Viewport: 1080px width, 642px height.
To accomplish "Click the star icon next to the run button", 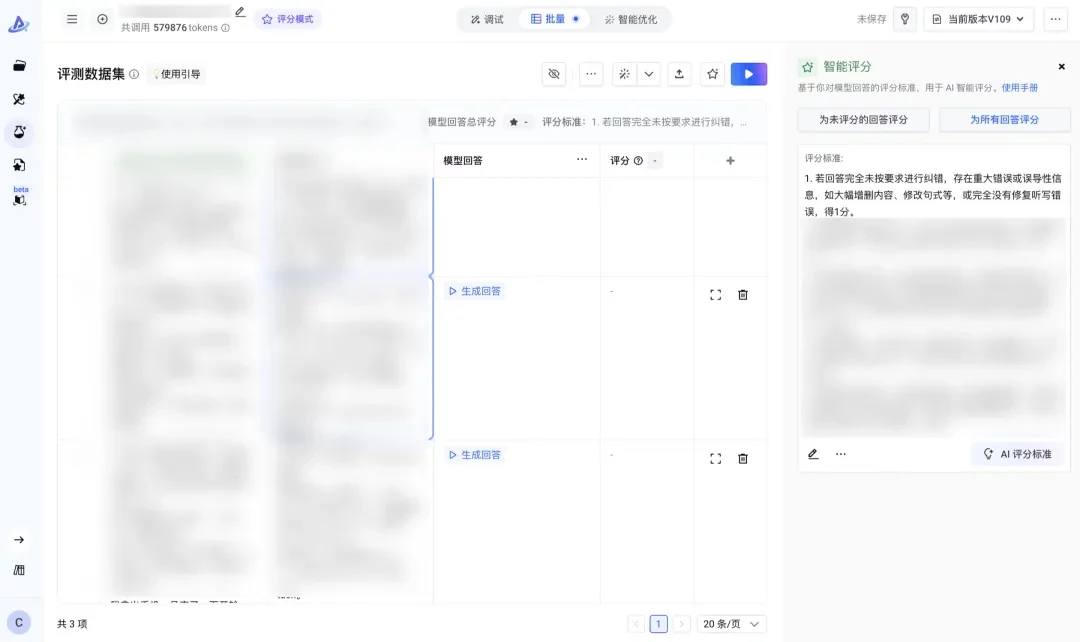I will point(712,73).
